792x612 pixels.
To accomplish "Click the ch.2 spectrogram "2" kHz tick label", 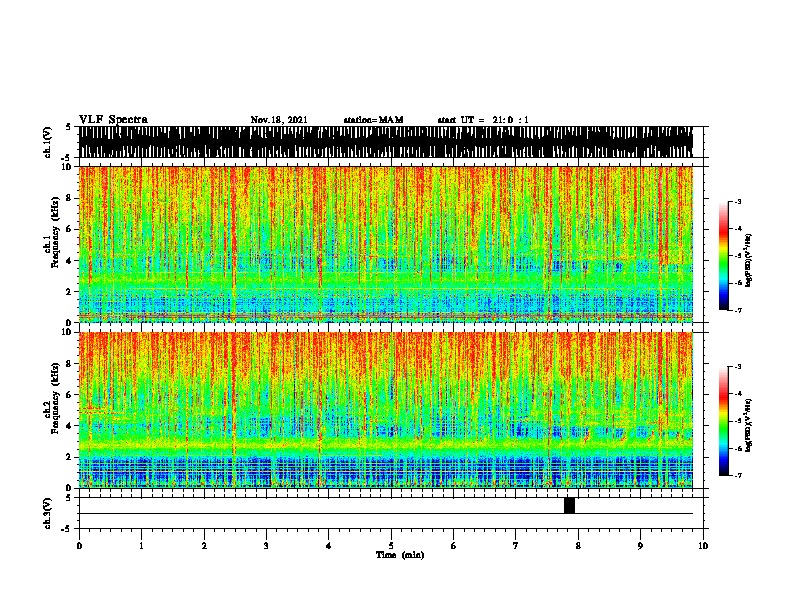I will tap(70, 457).
